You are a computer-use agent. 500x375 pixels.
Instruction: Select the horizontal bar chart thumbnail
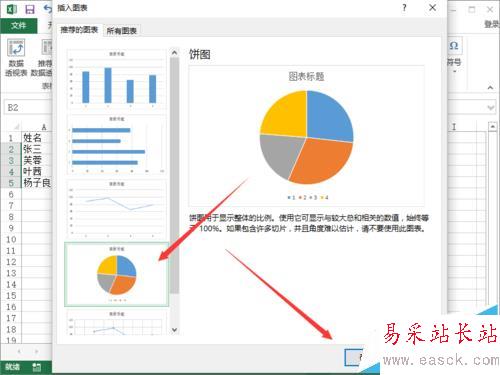click(117, 144)
